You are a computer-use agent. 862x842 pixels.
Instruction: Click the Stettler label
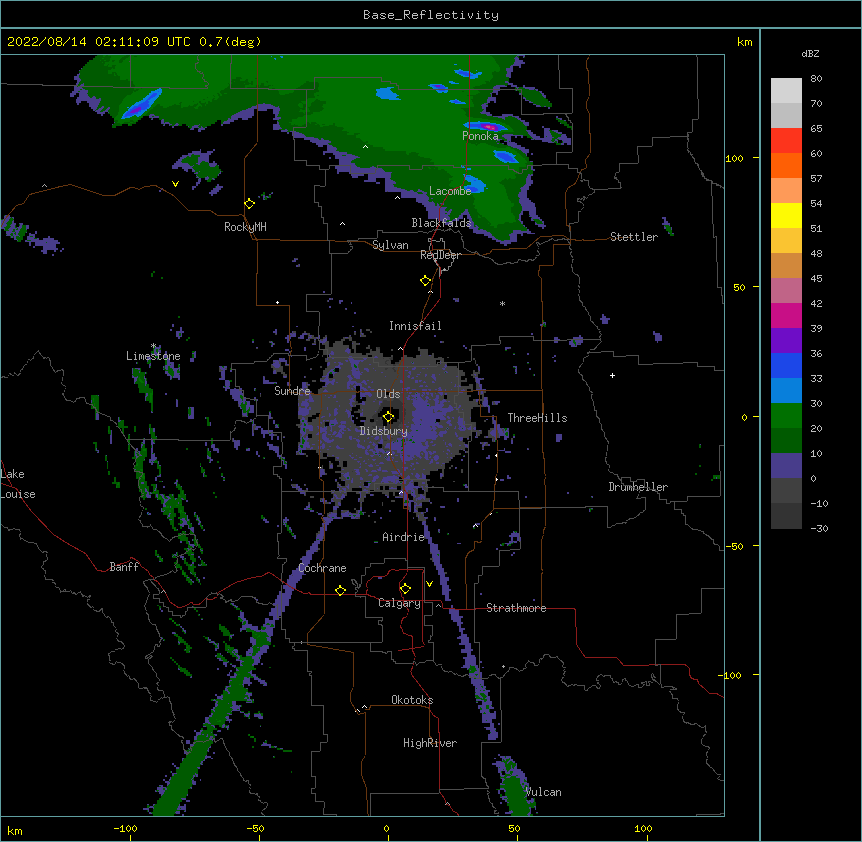click(x=634, y=237)
